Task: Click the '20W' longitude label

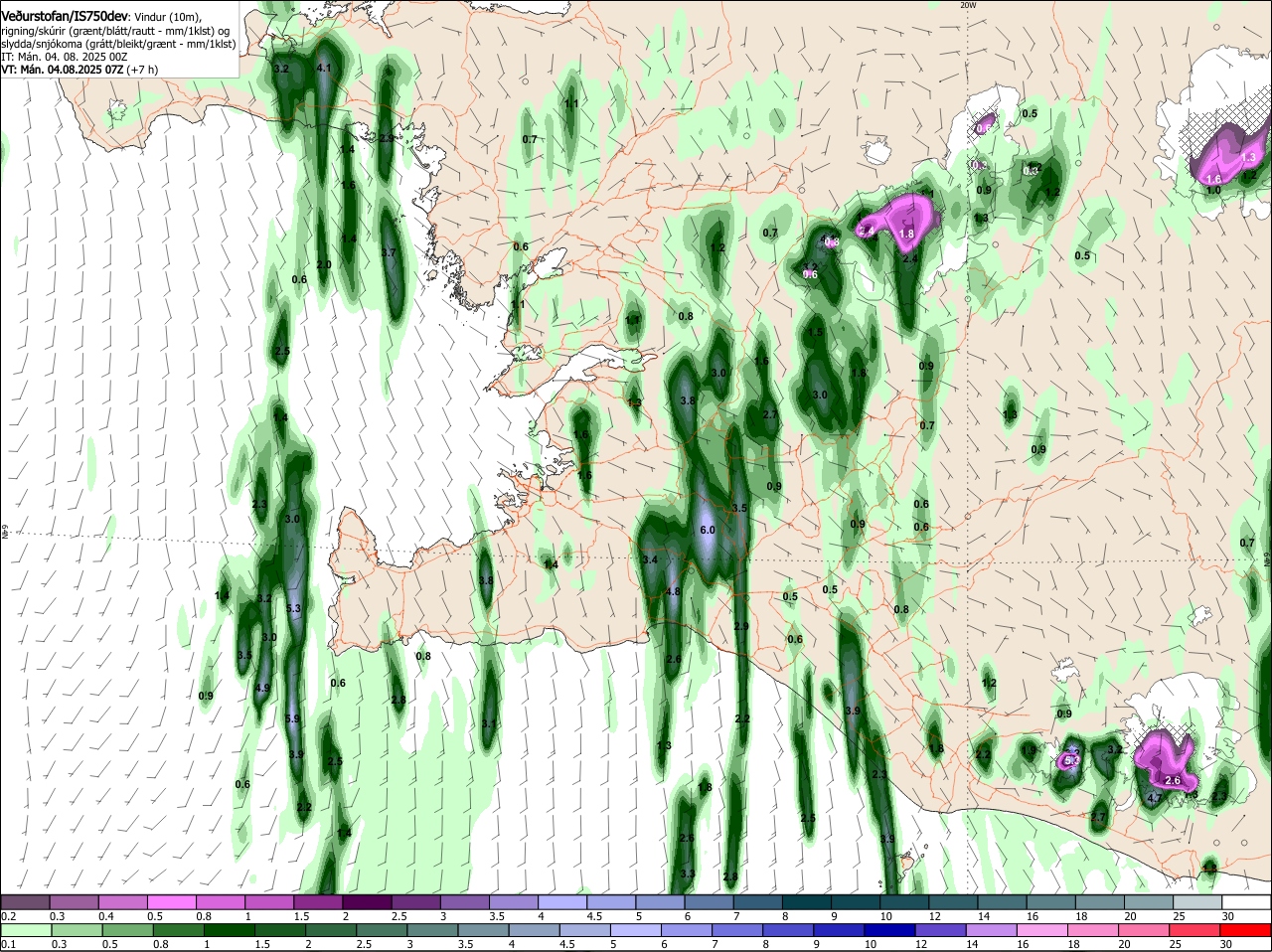Action: click(969, 5)
